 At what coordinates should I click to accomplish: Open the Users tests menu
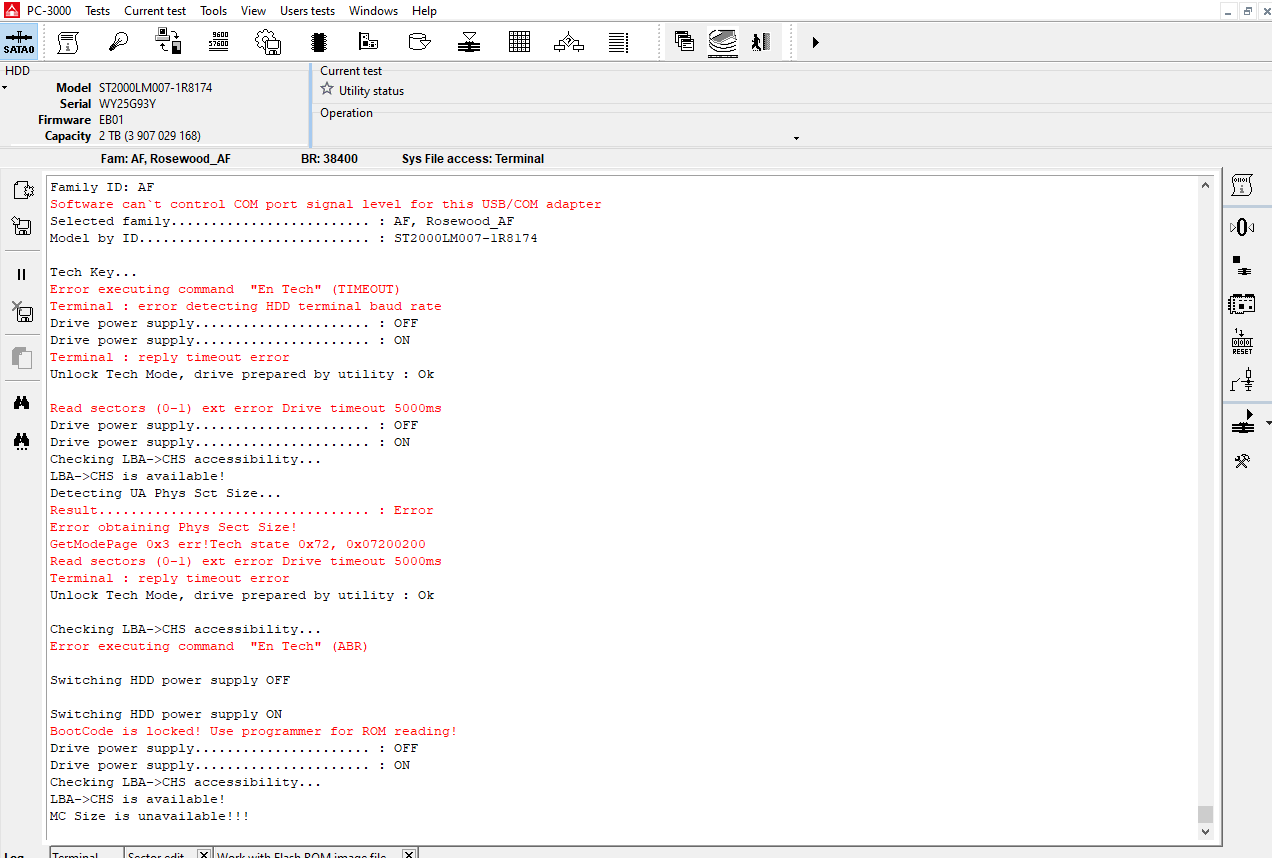click(308, 11)
